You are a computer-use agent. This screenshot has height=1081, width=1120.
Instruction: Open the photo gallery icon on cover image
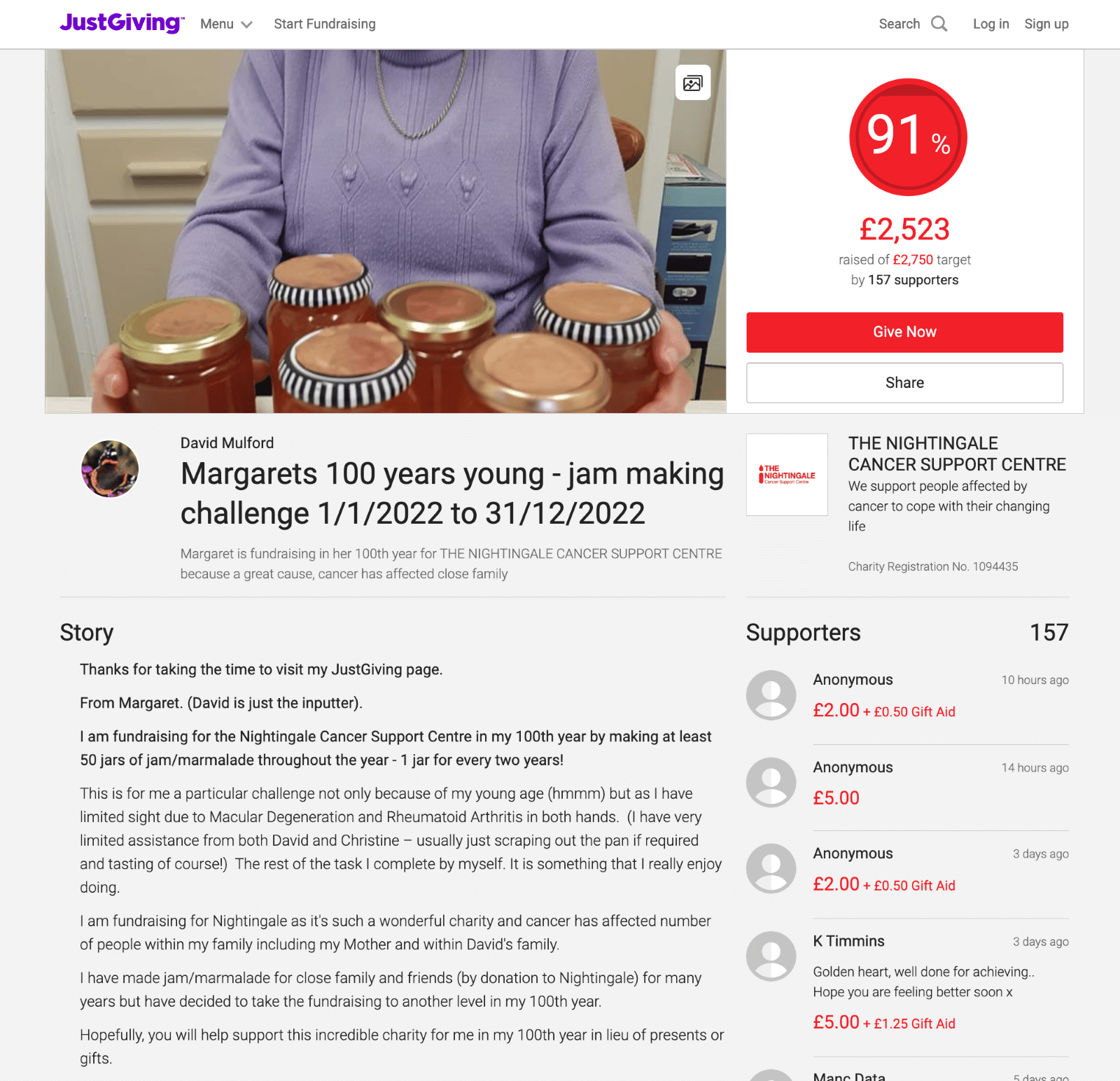[692, 83]
